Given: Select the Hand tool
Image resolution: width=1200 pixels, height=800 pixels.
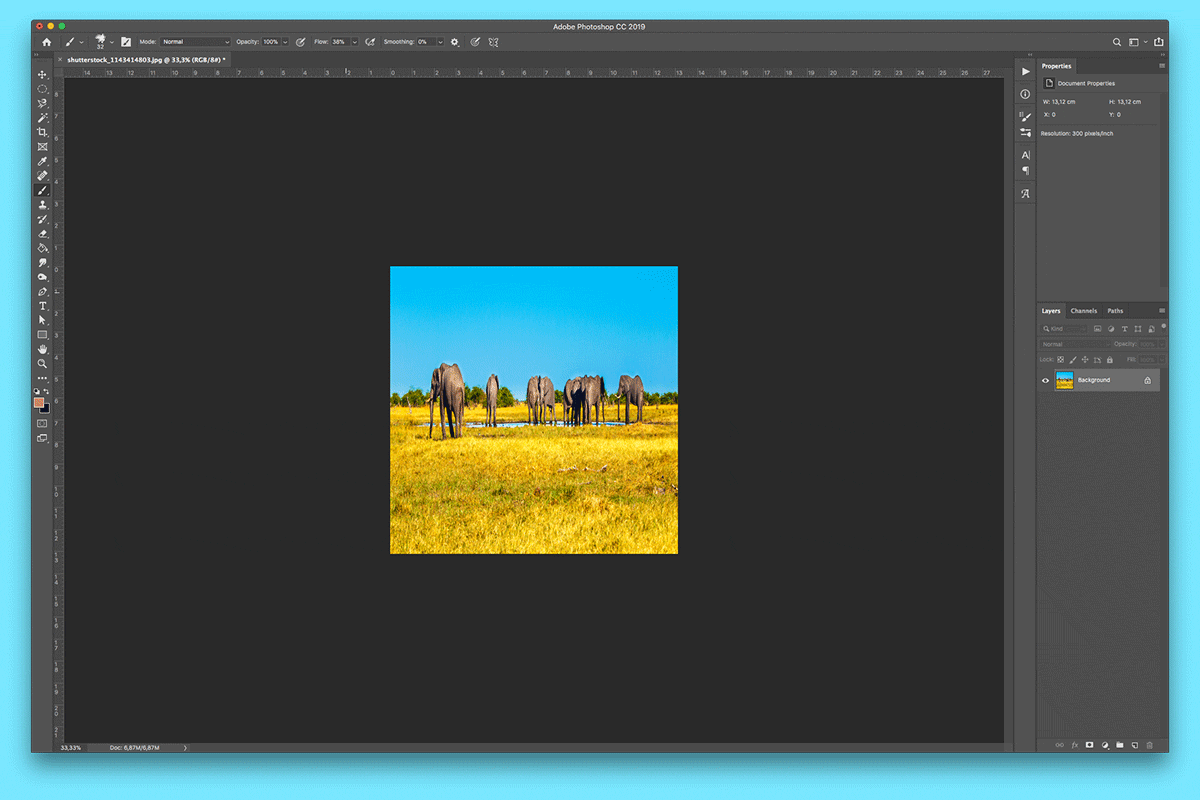Looking at the screenshot, I should pos(42,349).
